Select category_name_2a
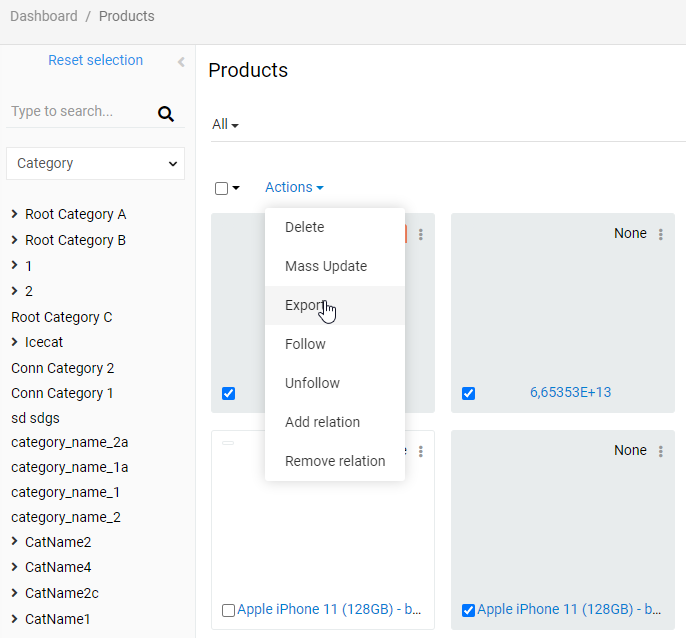This screenshot has height=638, width=686. 70,442
